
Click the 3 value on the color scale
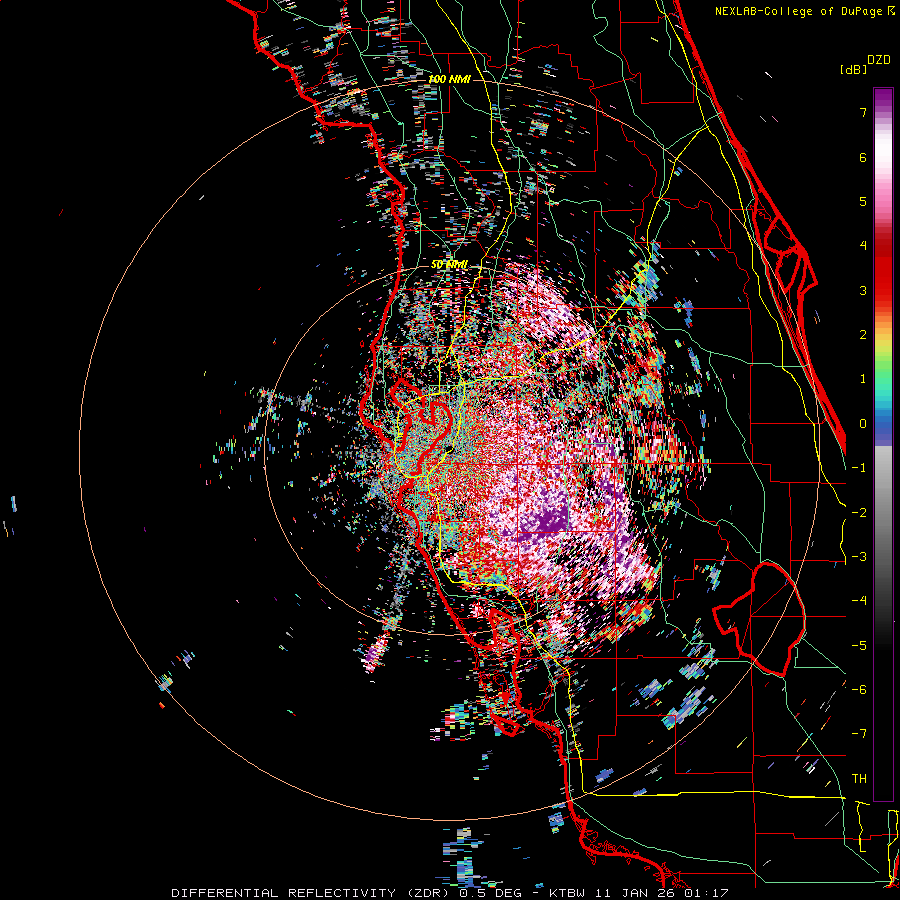863,290
